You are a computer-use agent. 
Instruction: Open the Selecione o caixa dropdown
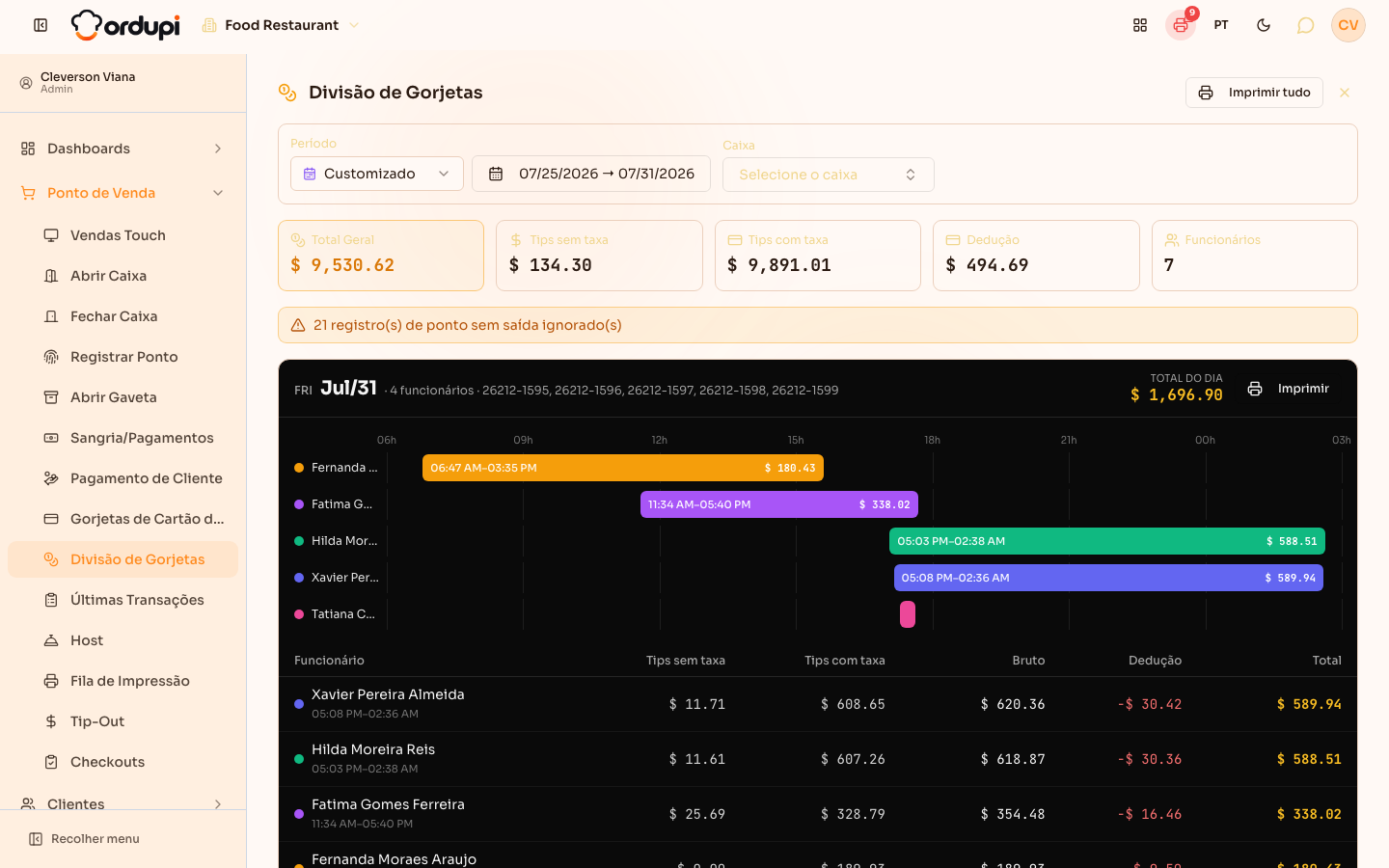click(x=829, y=175)
